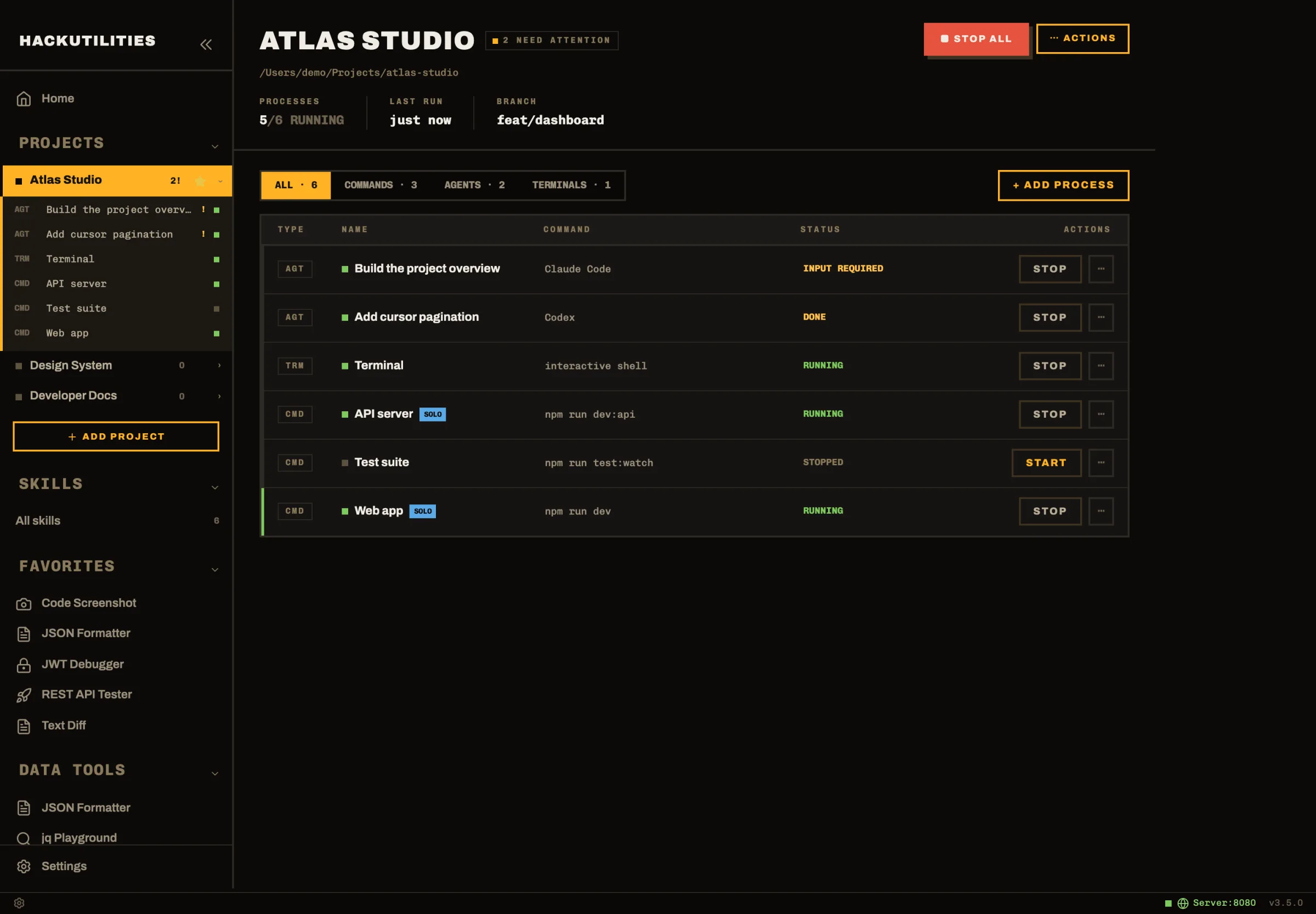Expand the Design System project
Image resolution: width=1316 pixels, height=914 pixels.
coord(219,365)
